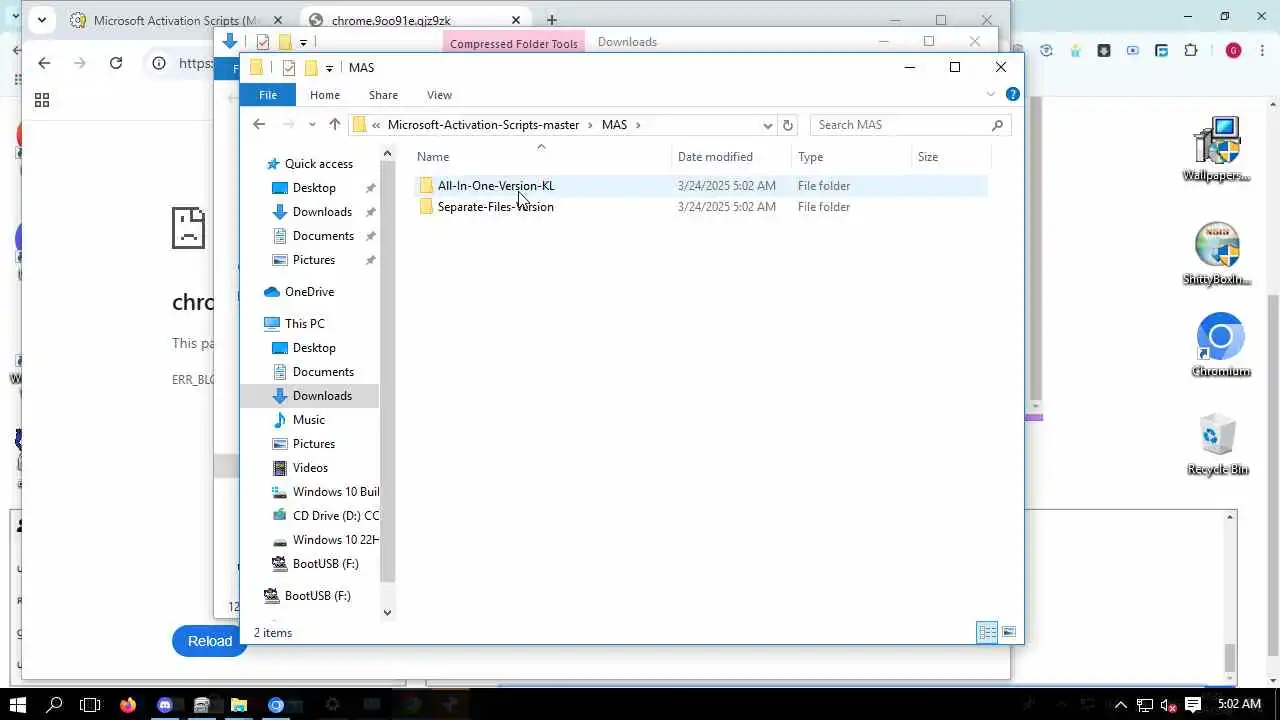Open the File ribbon tab
Screen dimensions: 1280x720
tap(268, 95)
